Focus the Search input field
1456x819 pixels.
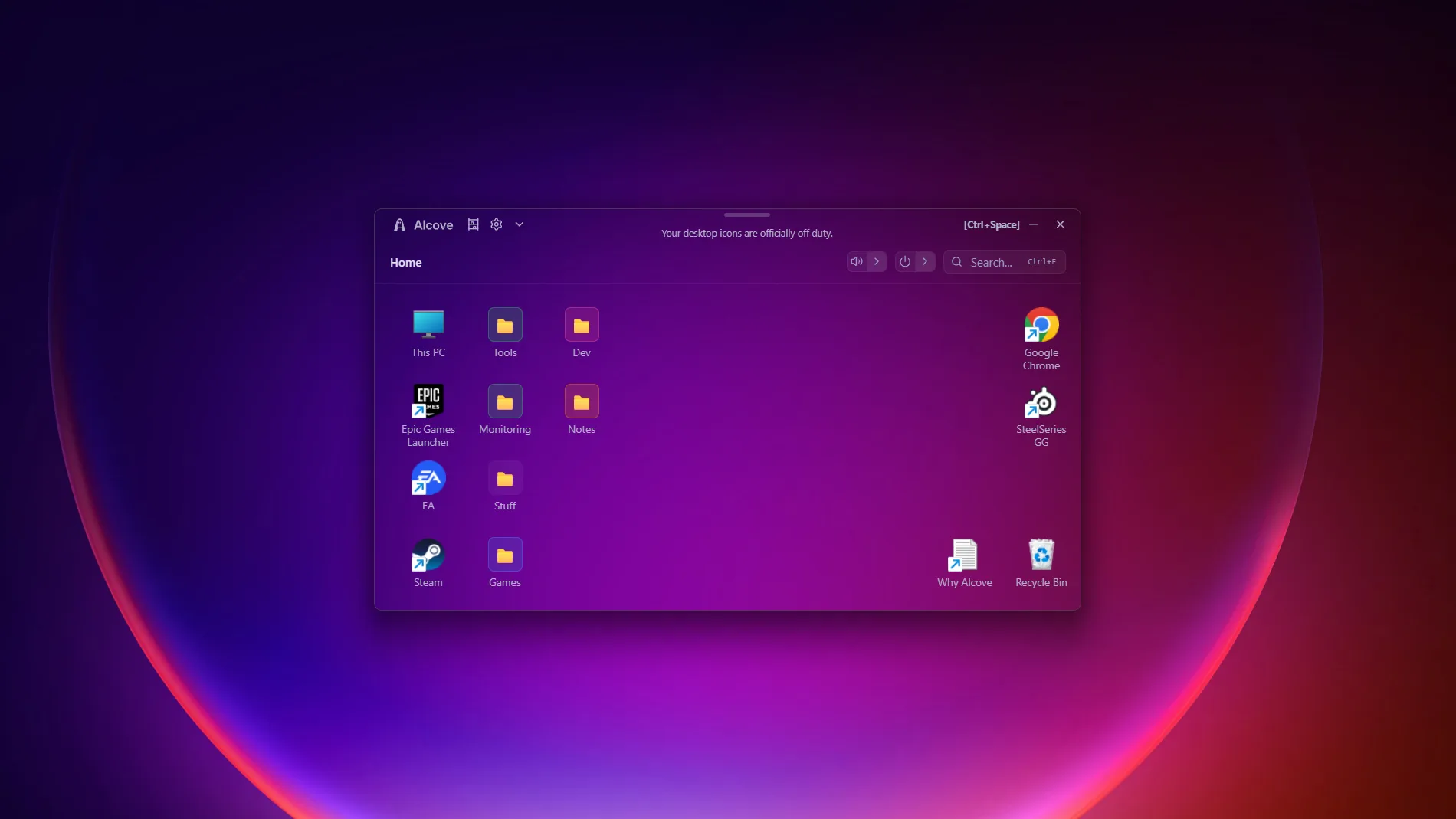pos(1004,261)
